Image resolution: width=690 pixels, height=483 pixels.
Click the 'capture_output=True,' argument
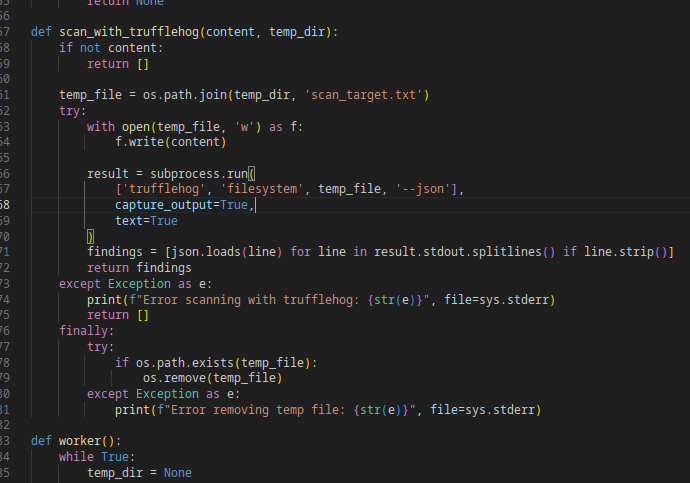point(185,205)
